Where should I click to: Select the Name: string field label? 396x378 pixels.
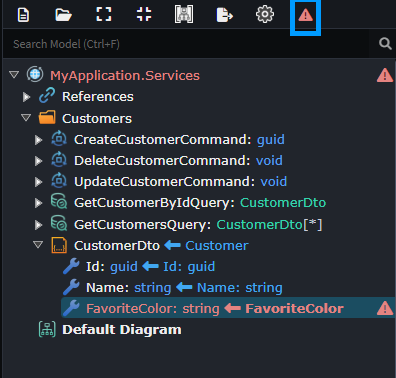pos(128,288)
